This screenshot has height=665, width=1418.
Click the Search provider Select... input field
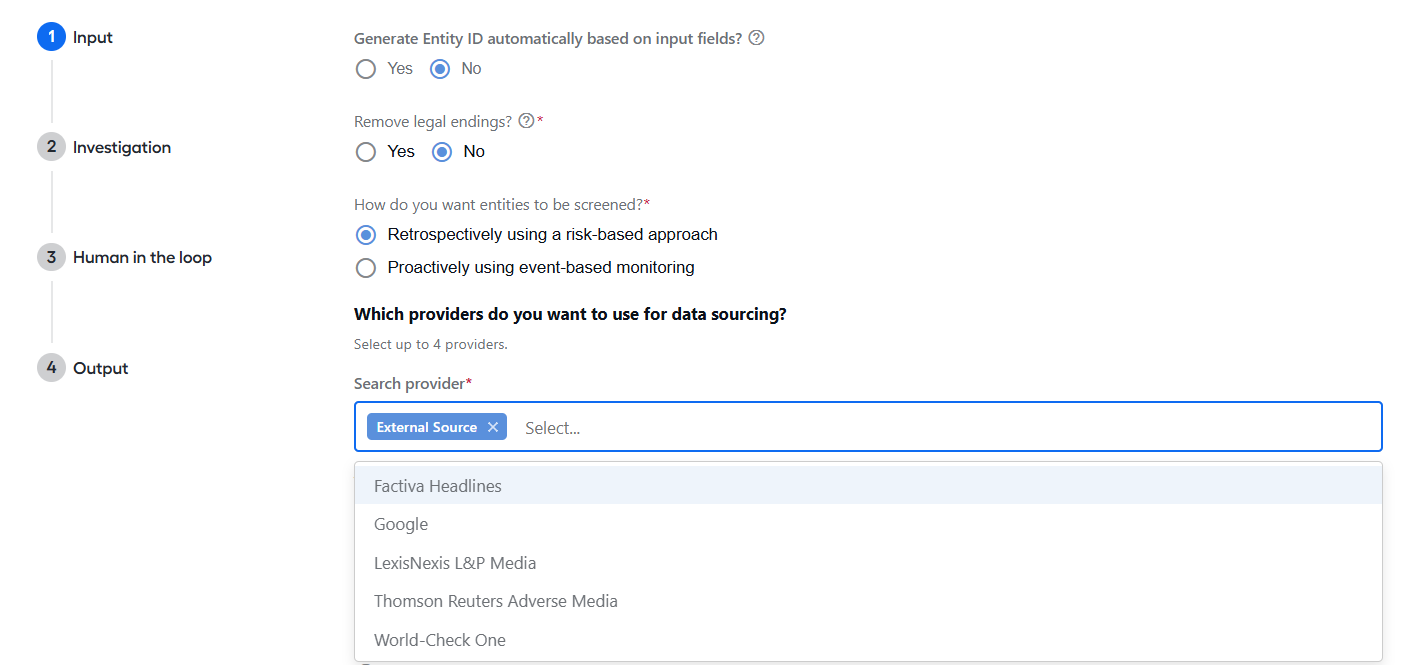pos(945,428)
